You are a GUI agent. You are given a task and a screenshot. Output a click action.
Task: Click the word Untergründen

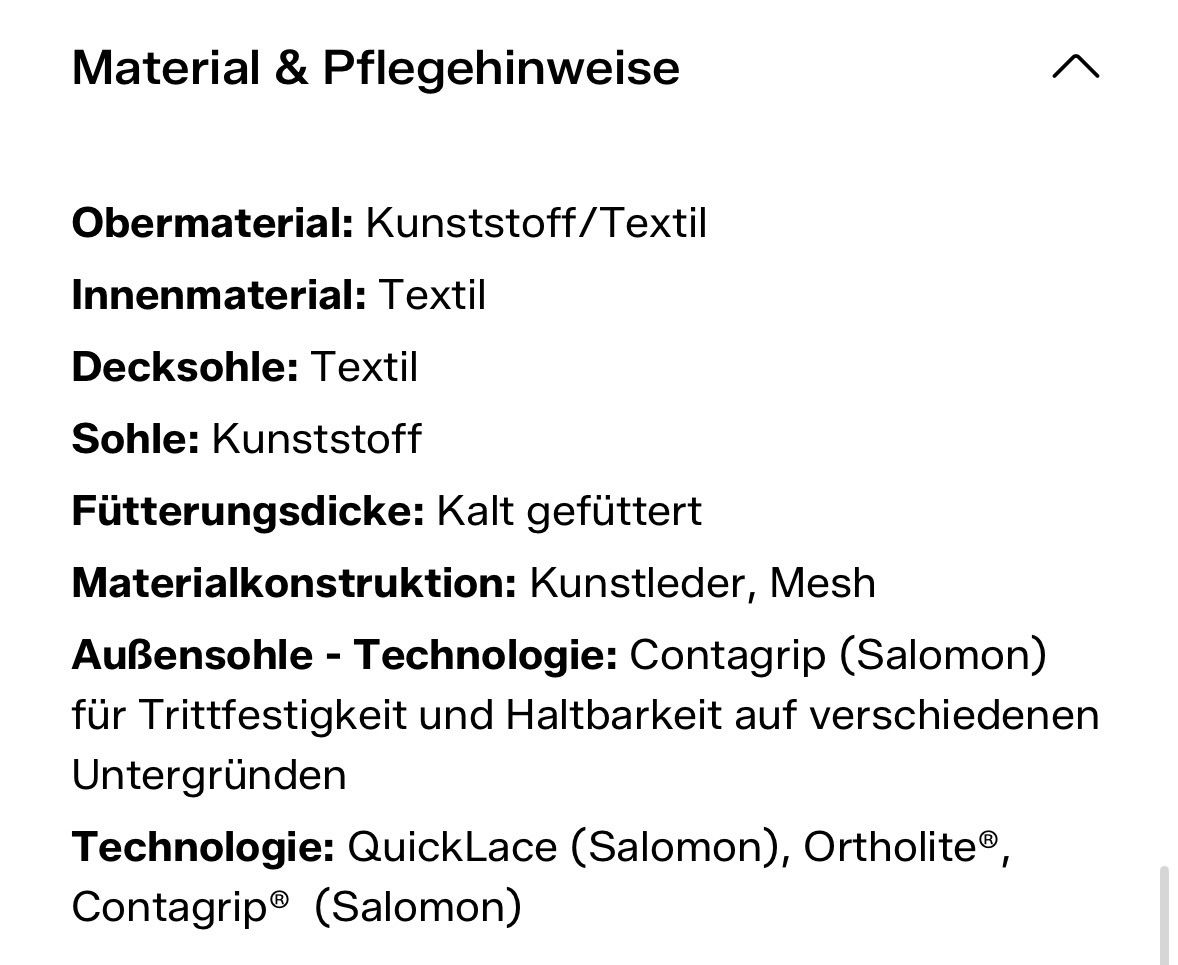click(x=209, y=775)
